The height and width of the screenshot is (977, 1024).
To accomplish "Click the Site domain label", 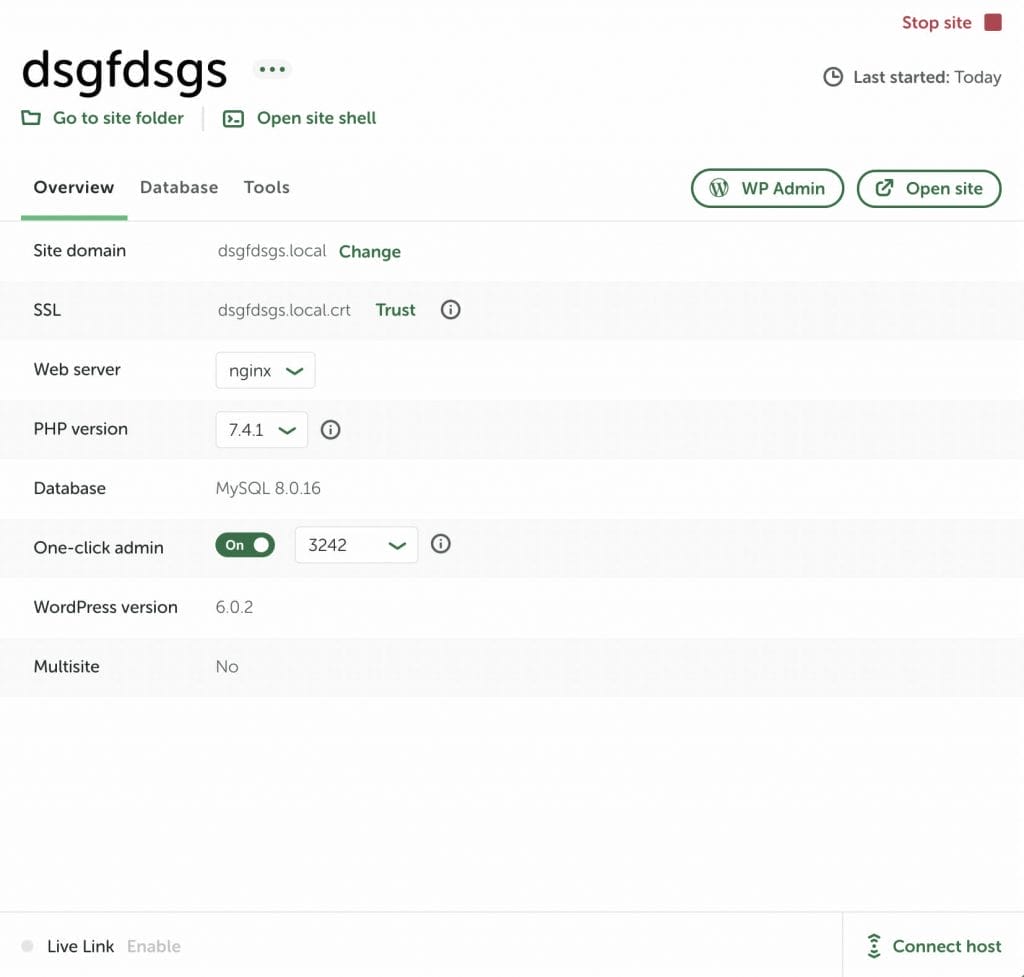I will pyautogui.click(x=80, y=251).
